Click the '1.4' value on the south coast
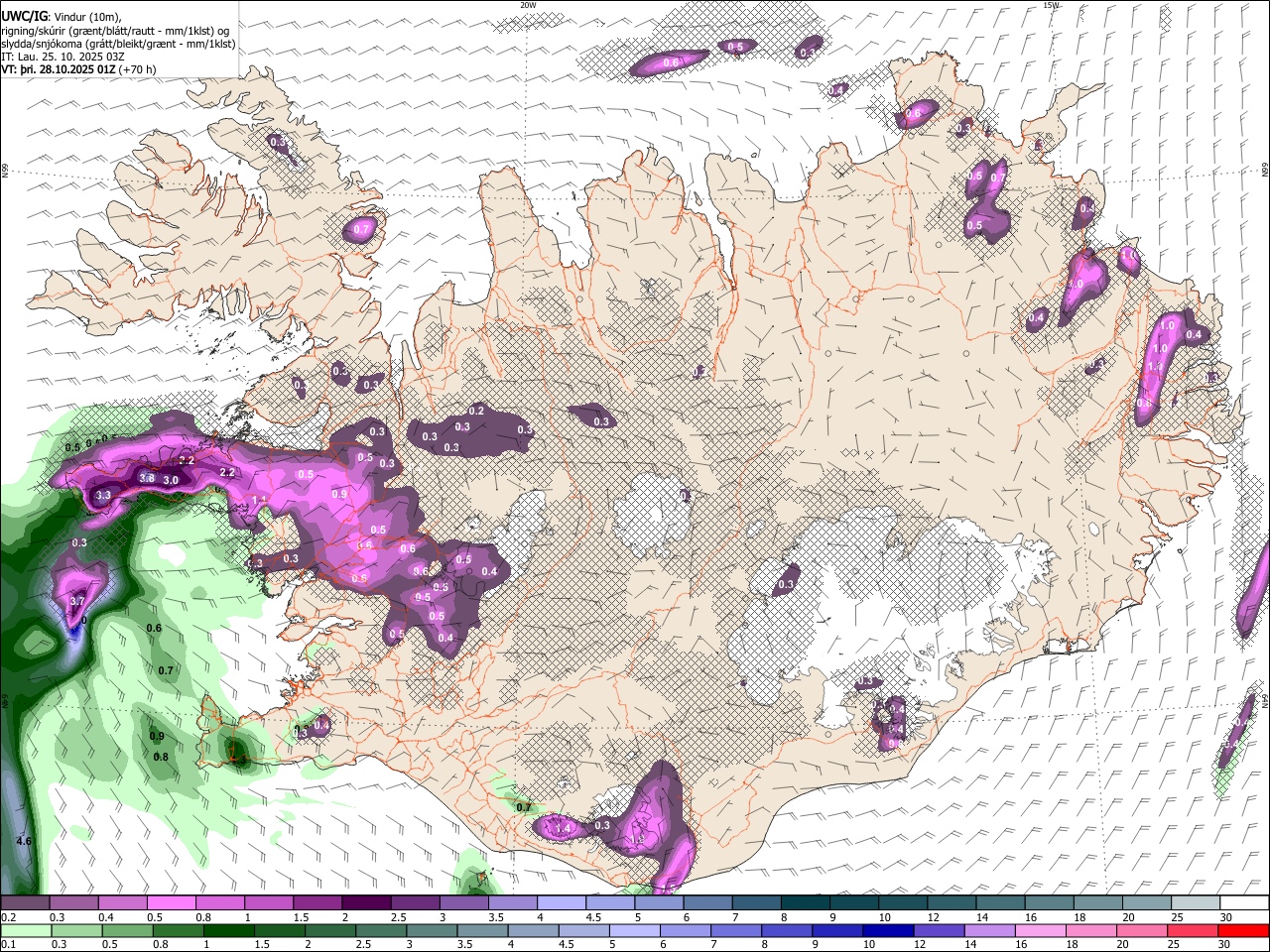 [565, 828]
